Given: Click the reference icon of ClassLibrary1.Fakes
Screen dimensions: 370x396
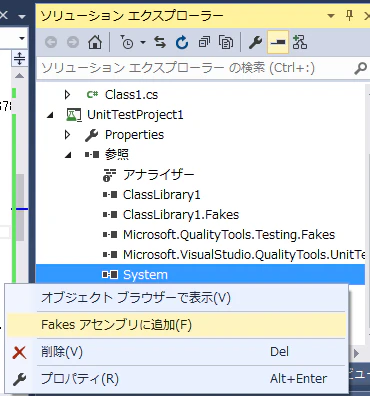Looking at the screenshot, I should tap(110, 215).
